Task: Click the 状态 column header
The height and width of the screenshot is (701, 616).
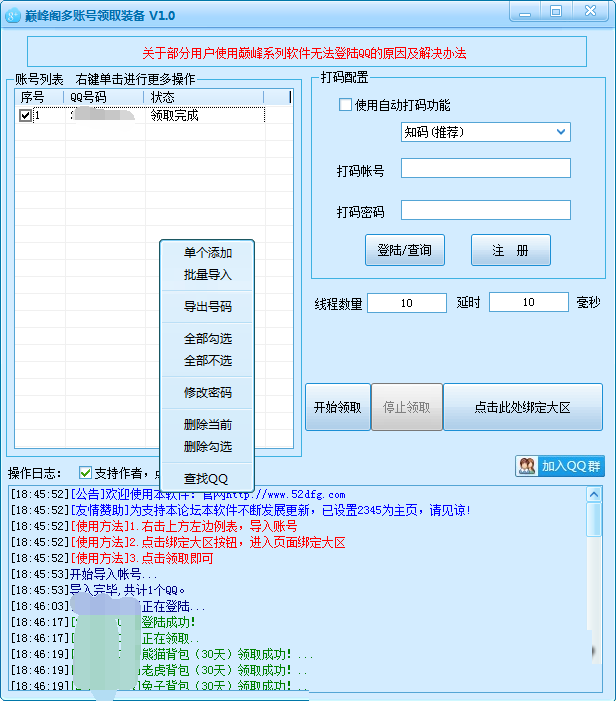Action: point(204,97)
